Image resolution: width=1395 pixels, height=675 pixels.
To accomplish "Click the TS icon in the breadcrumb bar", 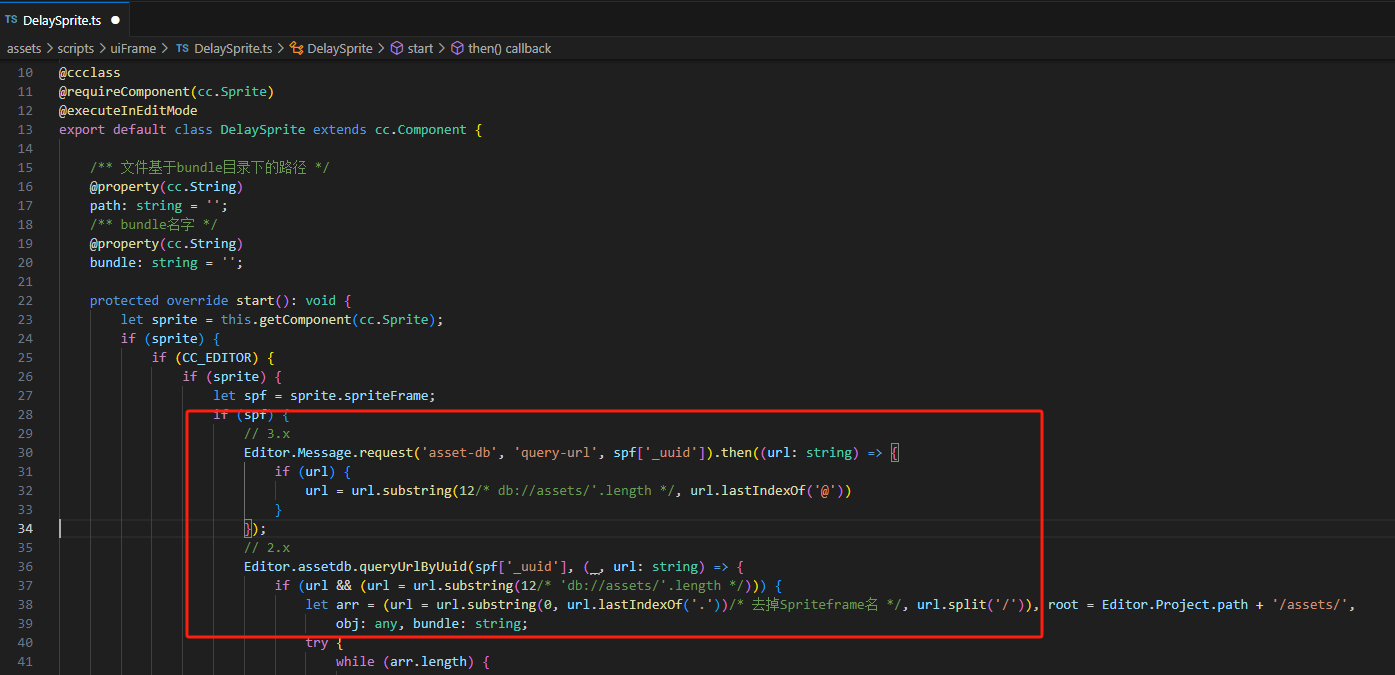I will point(182,48).
